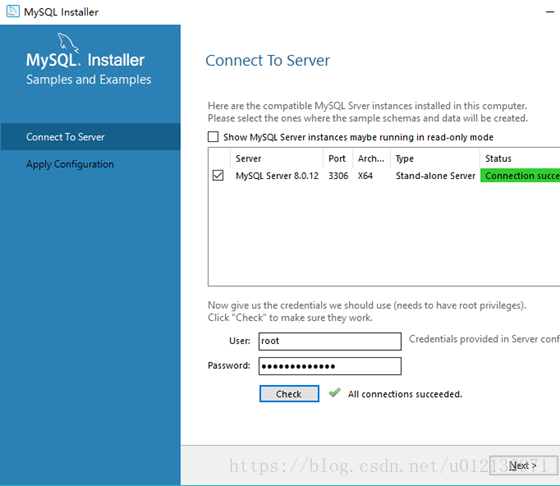The width and height of the screenshot is (560, 486).
Task: Click the green checkmark beside connection result
Action: click(x=335, y=392)
